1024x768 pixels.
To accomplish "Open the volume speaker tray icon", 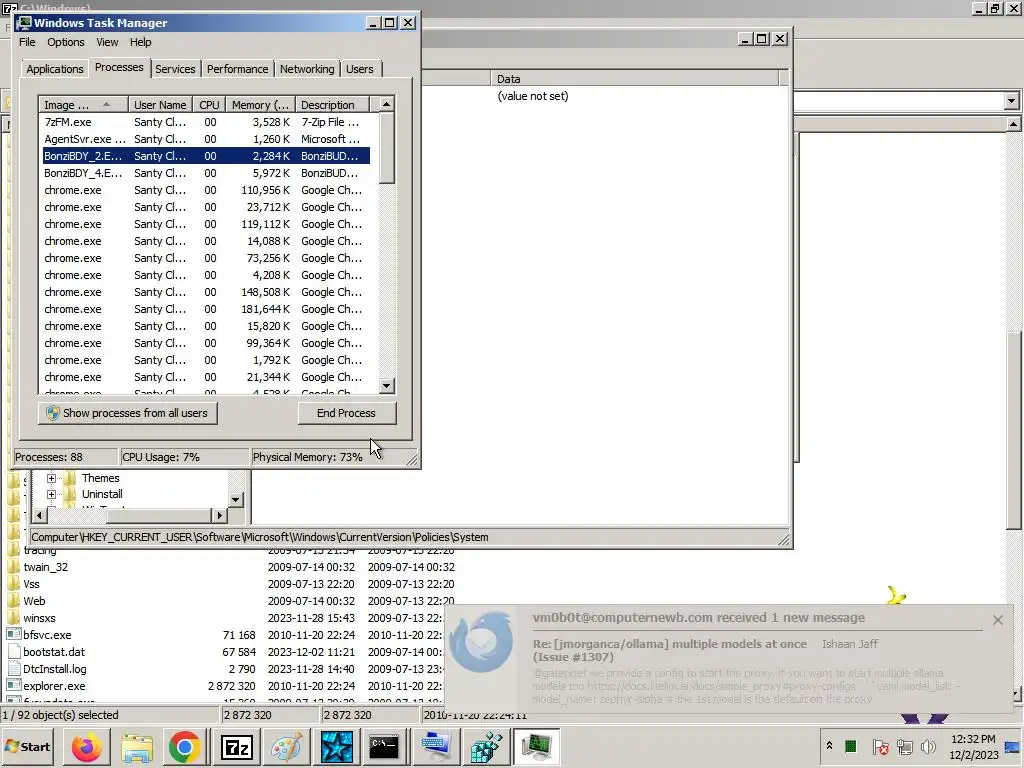I will coord(928,746).
